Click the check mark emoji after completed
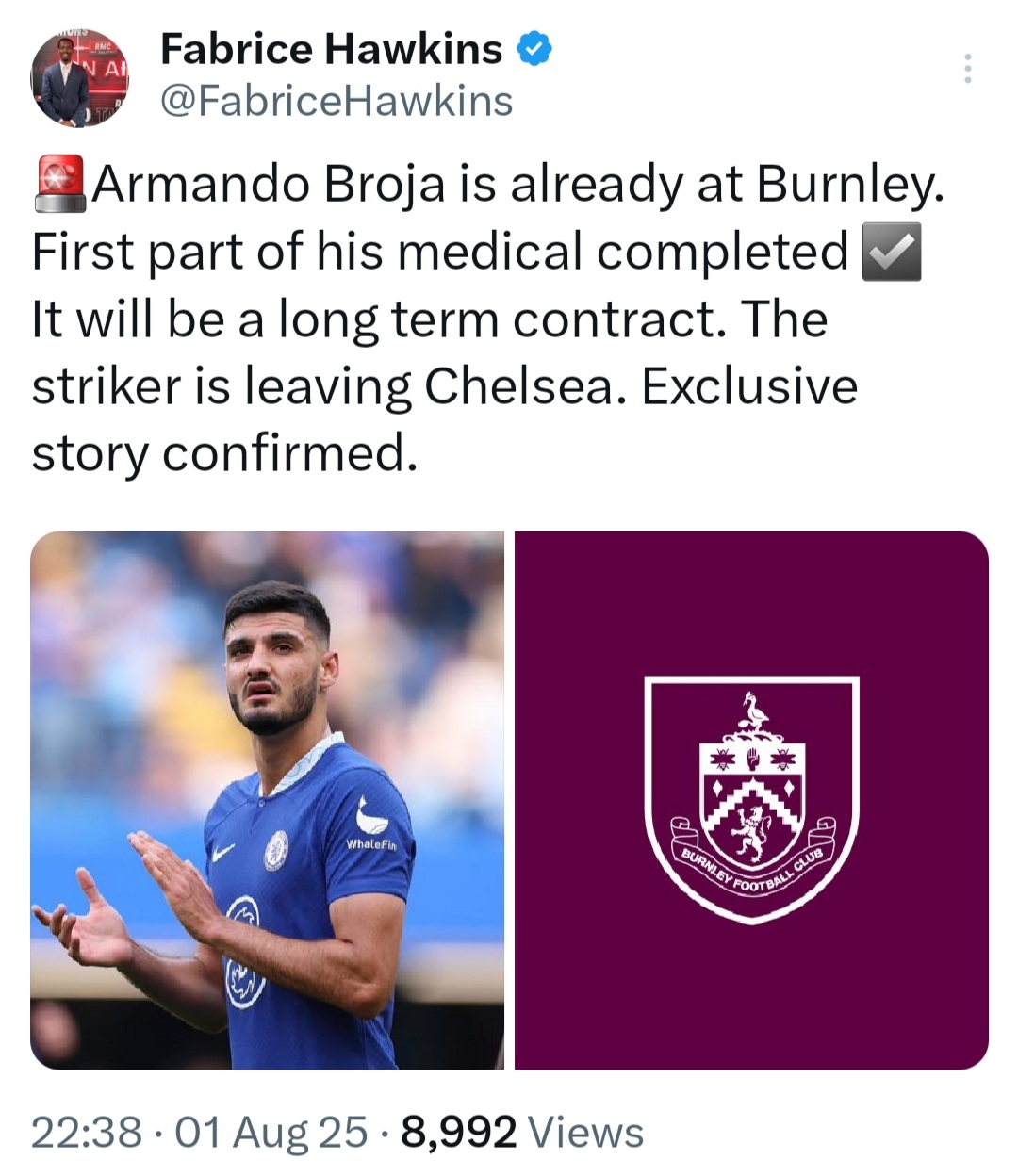Viewport: 1018px width, 1176px height. [x=892, y=252]
